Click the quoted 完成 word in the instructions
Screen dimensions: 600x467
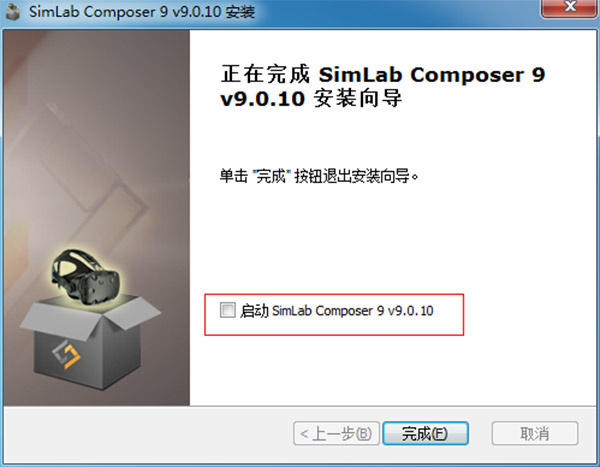(x=271, y=176)
